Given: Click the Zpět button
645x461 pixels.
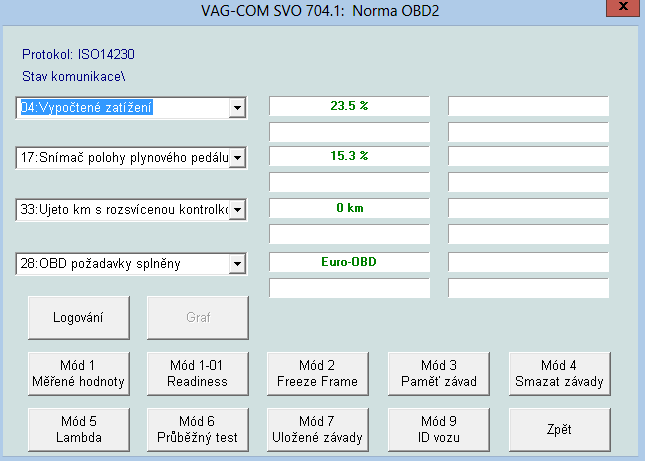Looking at the screenshot, I should (559, 429).
